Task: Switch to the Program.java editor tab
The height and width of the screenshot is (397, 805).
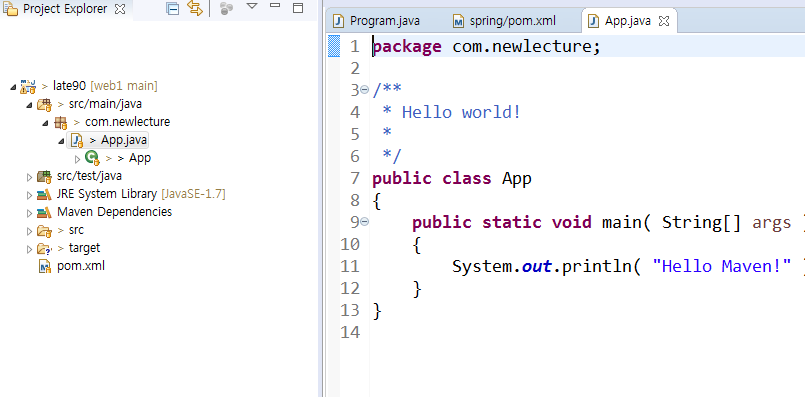Action: (385, 21)
